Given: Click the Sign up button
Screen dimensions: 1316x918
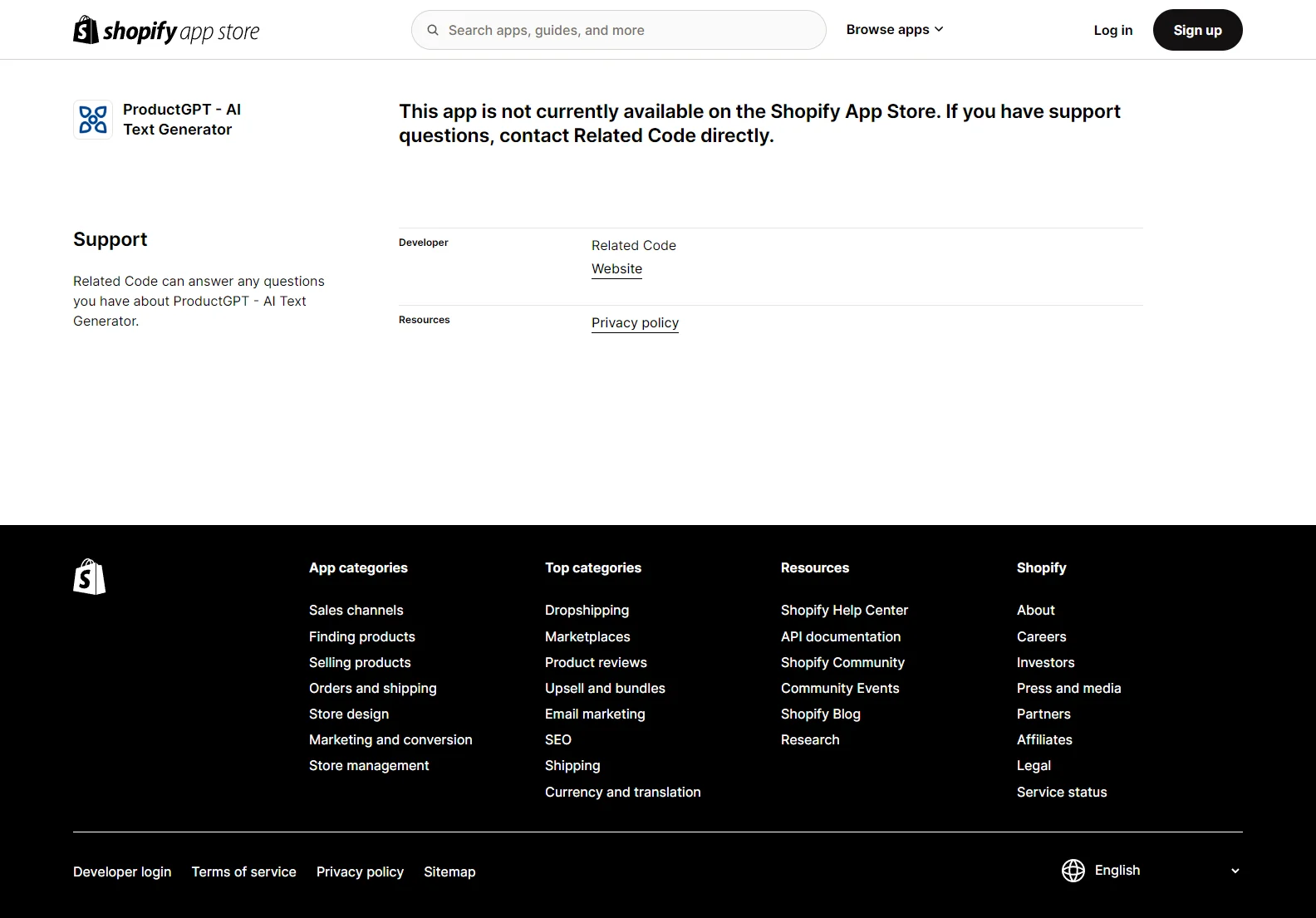Looking at the screenshot, I should [1197, 30].
